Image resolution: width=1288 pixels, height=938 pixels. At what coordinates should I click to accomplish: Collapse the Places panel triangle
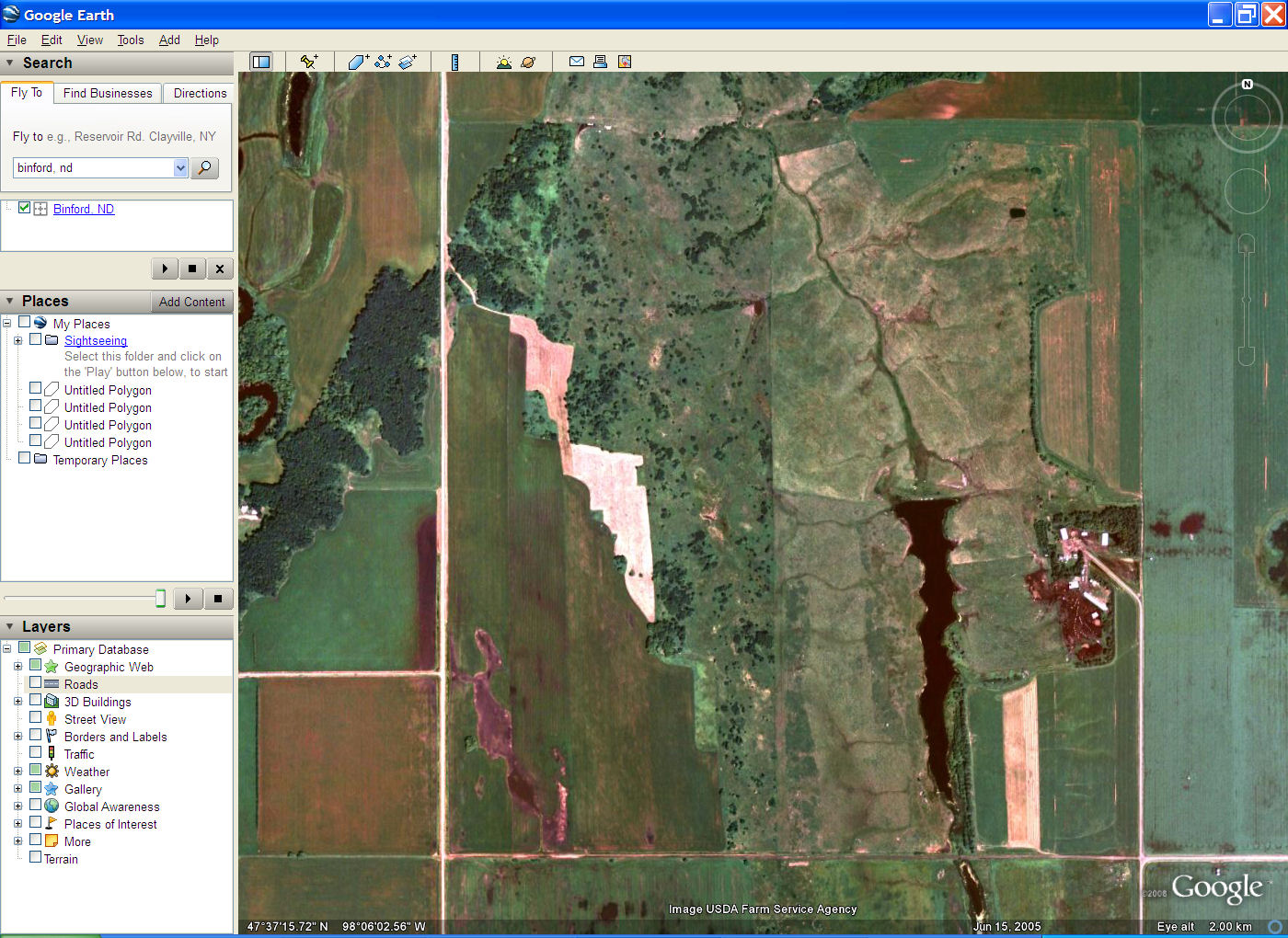click(10, 301)
